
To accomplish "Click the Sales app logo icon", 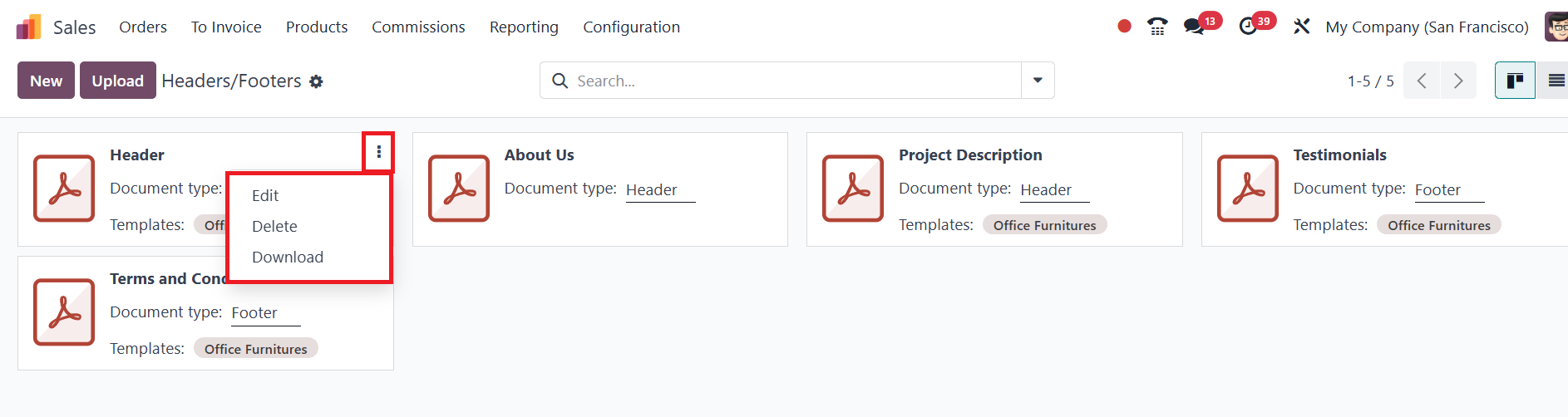I will (28, 27).
